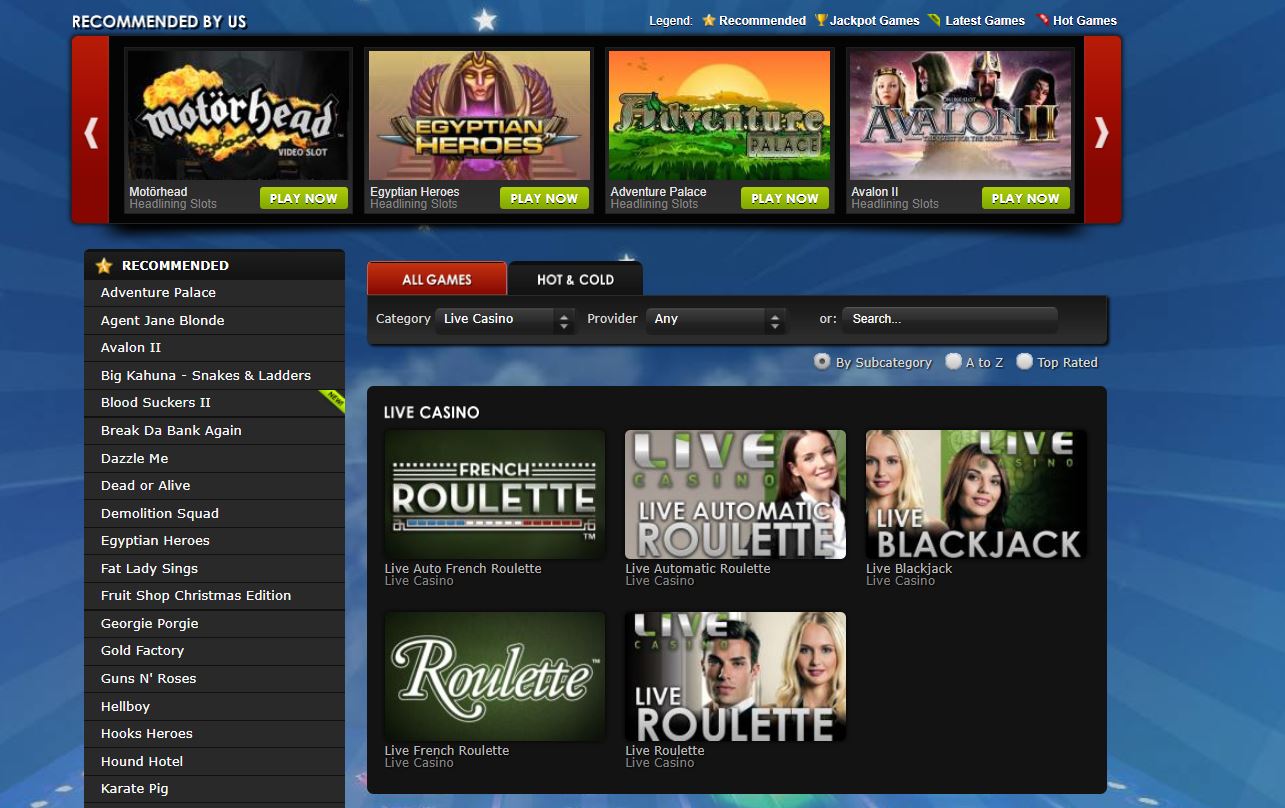Open Live Auto French Roulette game tile
The image size is (1285, 808).
495,494
